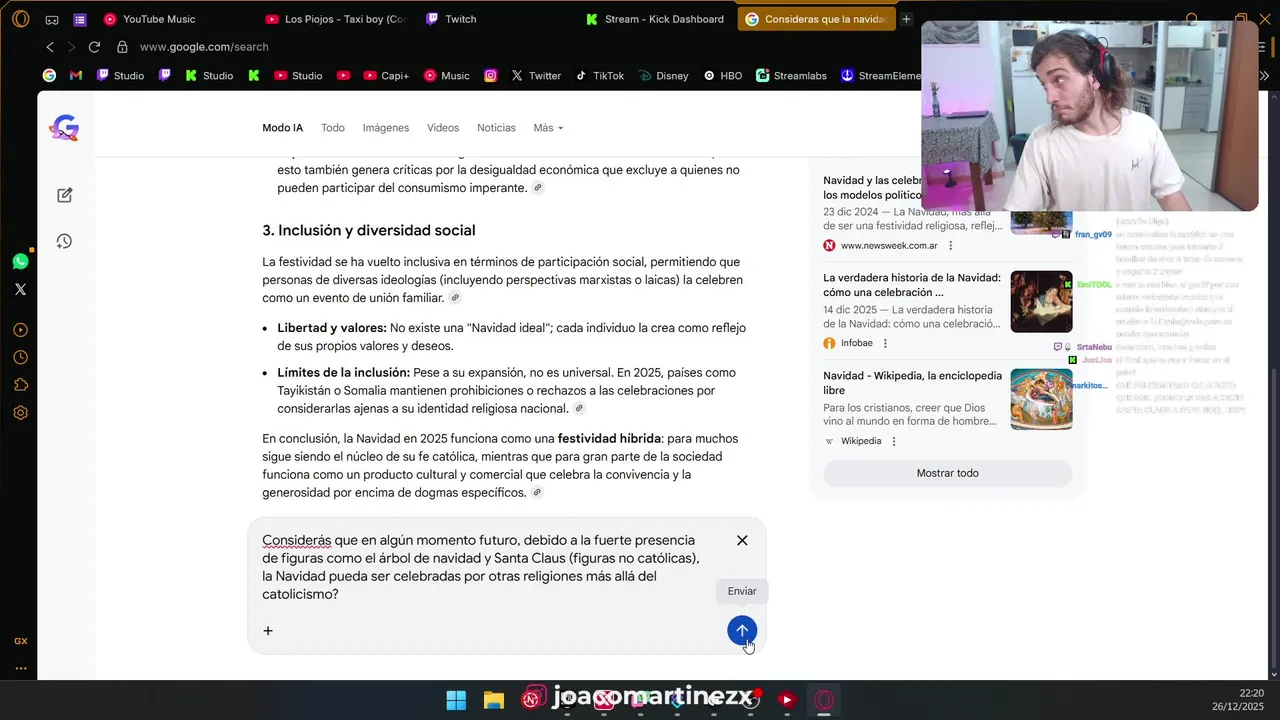Open the sidebar player icon
Image resolution: width=1280 pixels, height=720 pixels.
coord(21,330)
